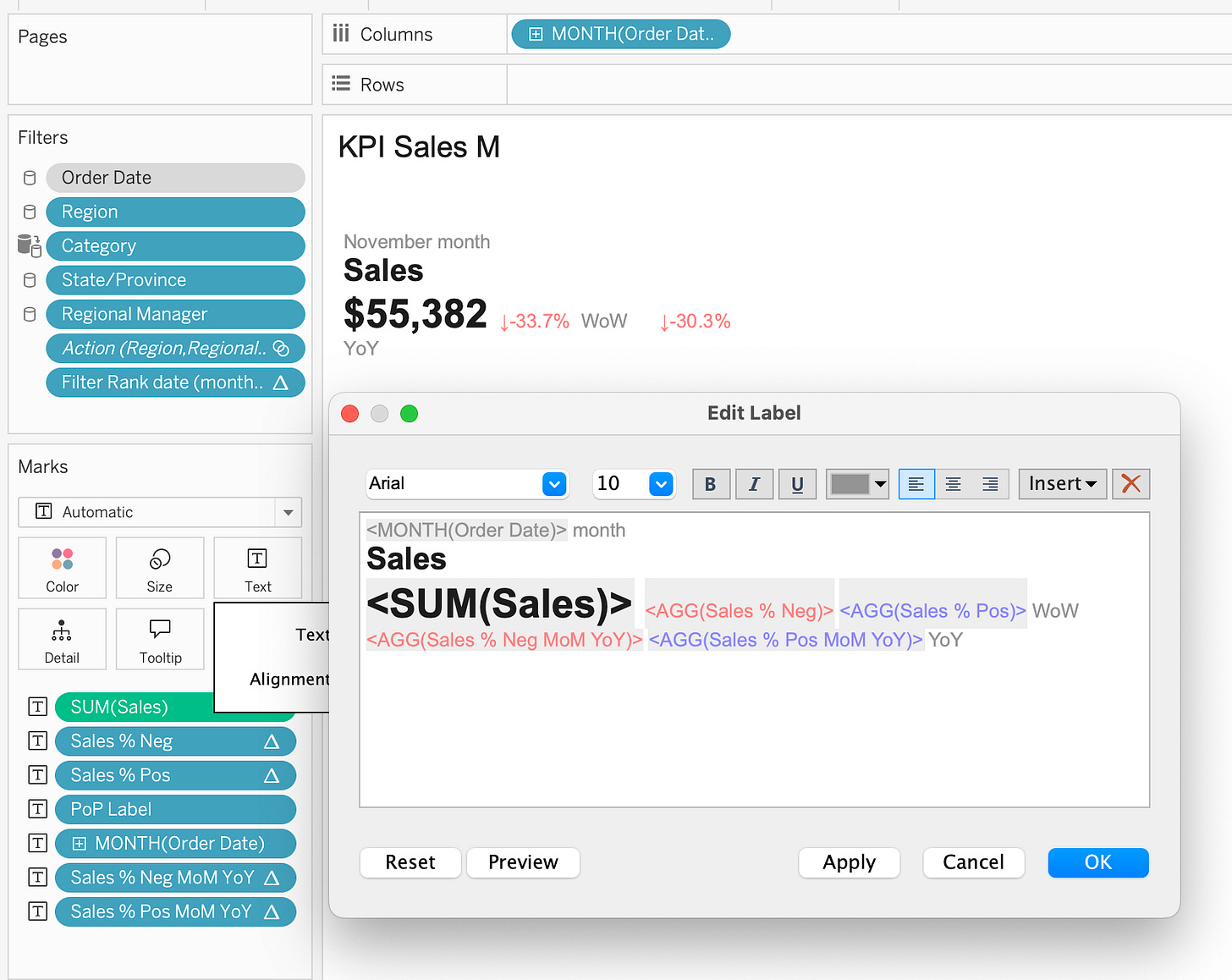Viewport: 1232px width, 980px height.
Task: Open the gray font color swatch
Action: click(x=857, y=484)
